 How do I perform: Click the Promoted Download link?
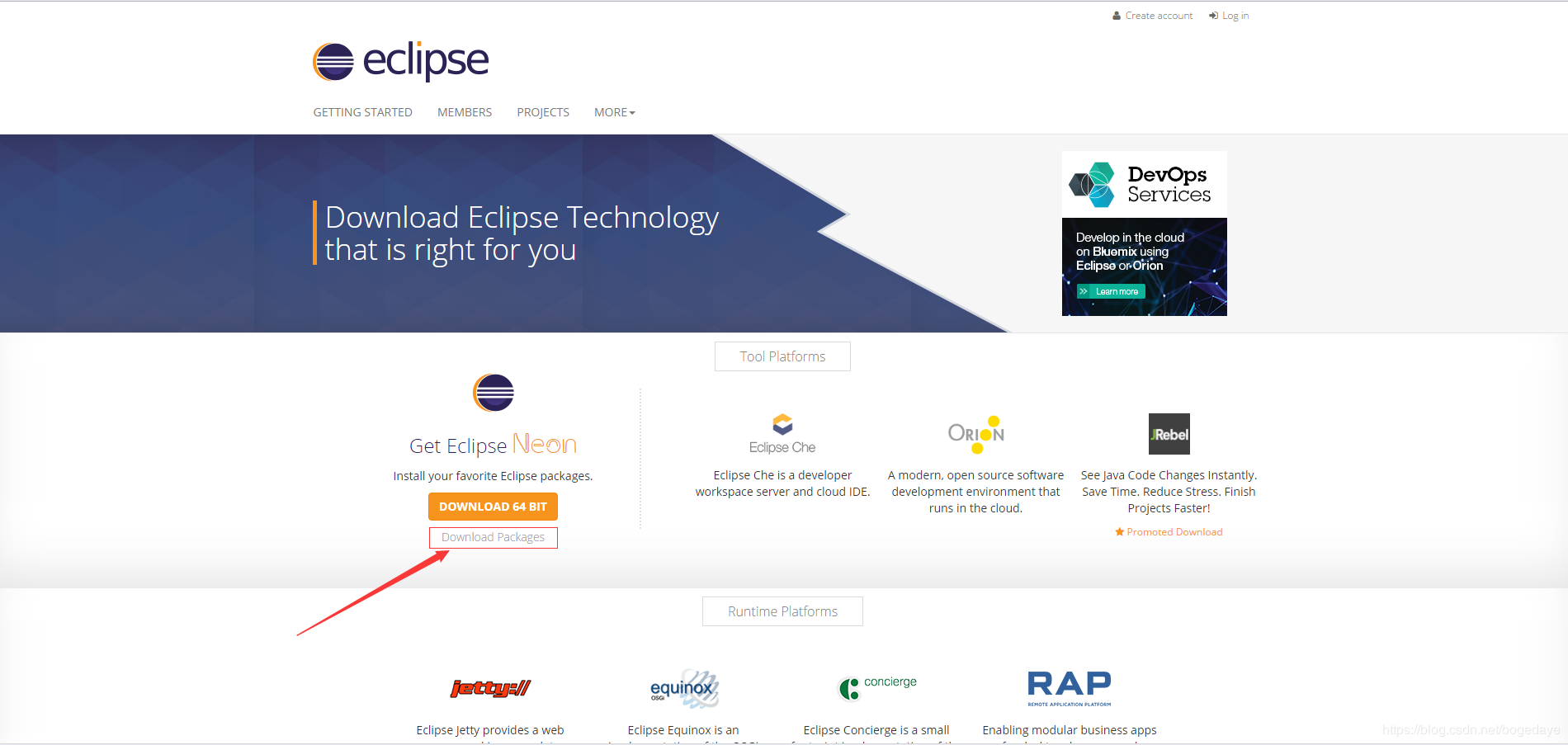1174,532
